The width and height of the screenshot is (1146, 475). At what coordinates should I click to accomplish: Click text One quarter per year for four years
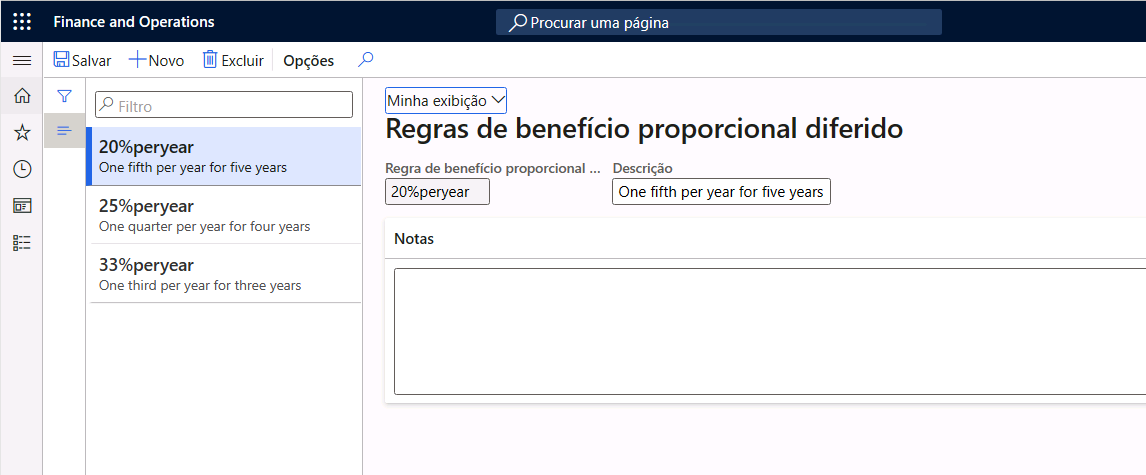(x=205, y=227)
